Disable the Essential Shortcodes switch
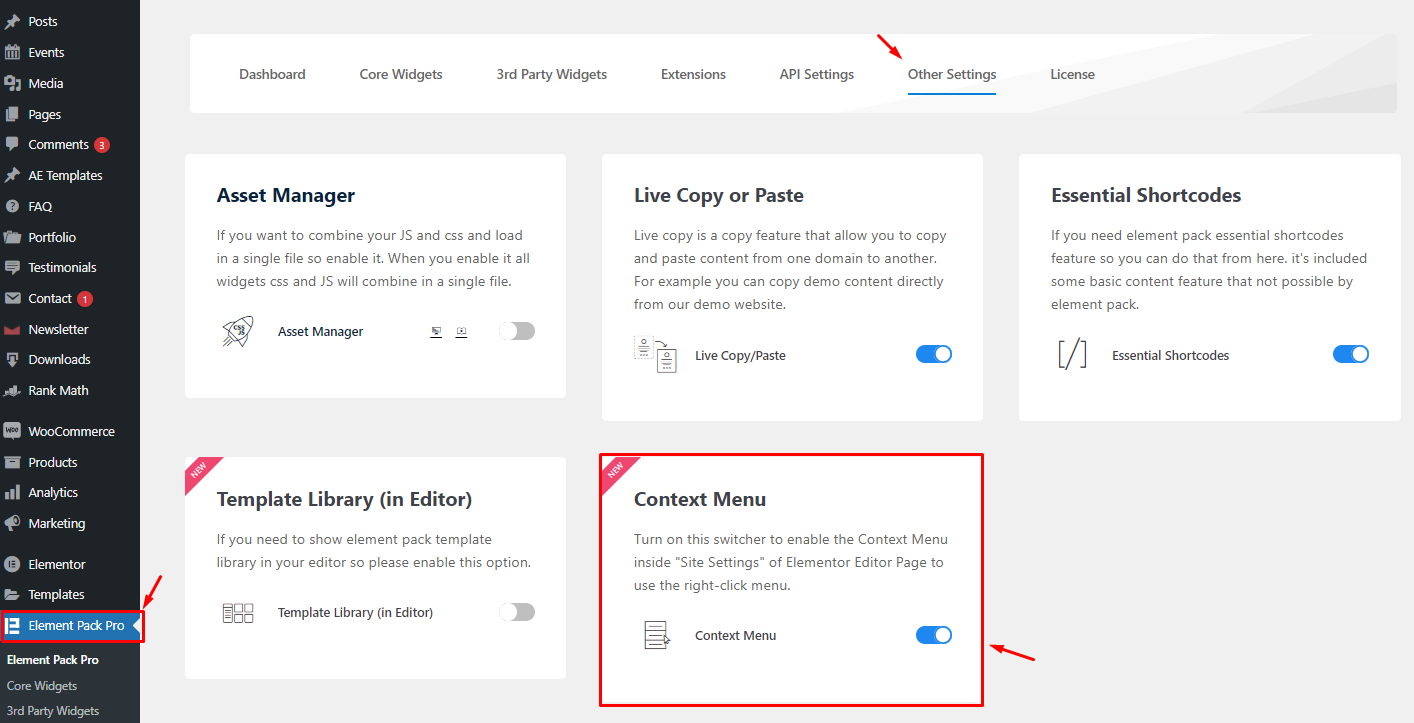The width and height of the screenshot is (1414, 723). [1351, 354]
